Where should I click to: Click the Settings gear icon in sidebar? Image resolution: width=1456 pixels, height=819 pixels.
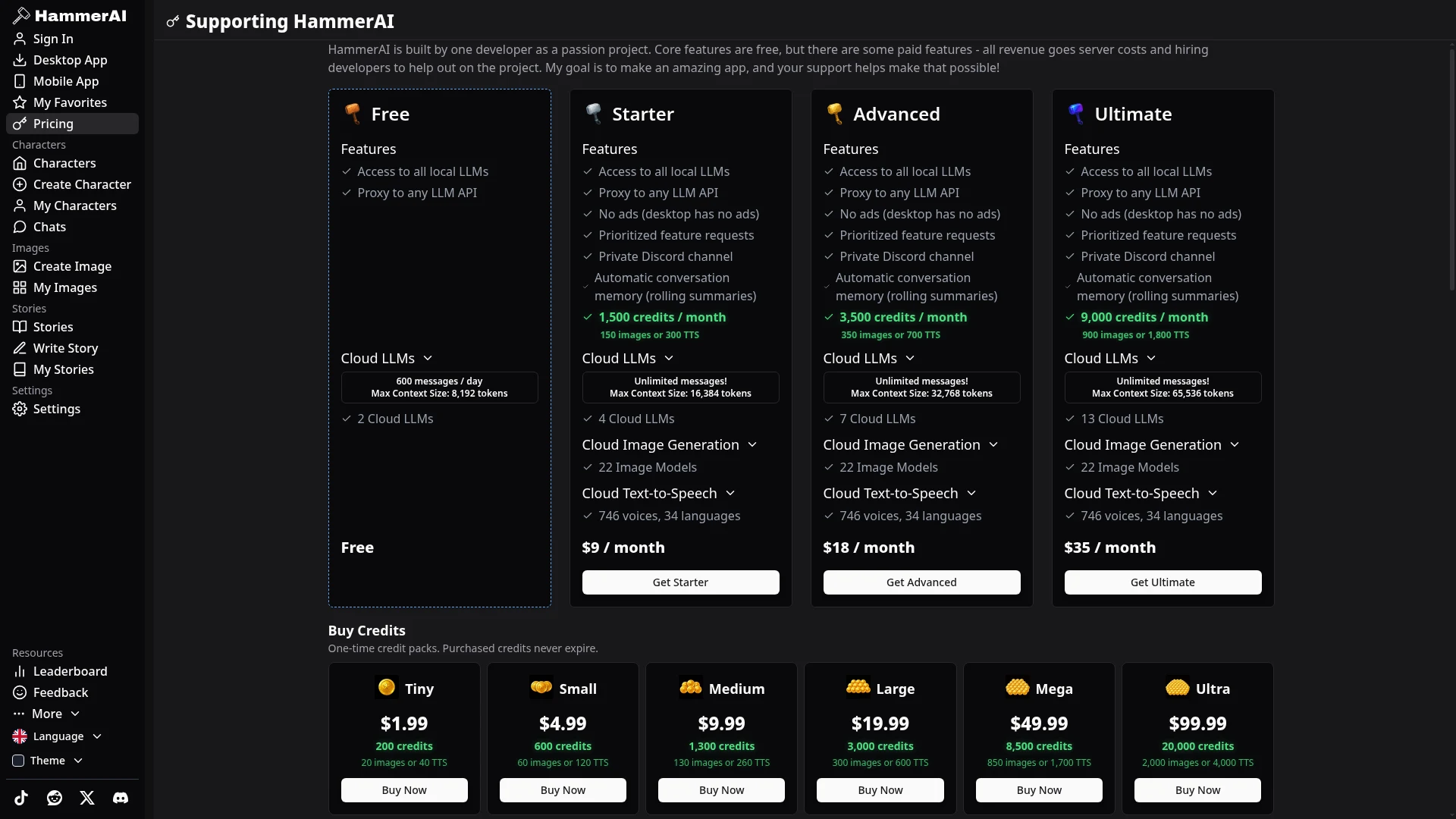[x=20, y=409]
